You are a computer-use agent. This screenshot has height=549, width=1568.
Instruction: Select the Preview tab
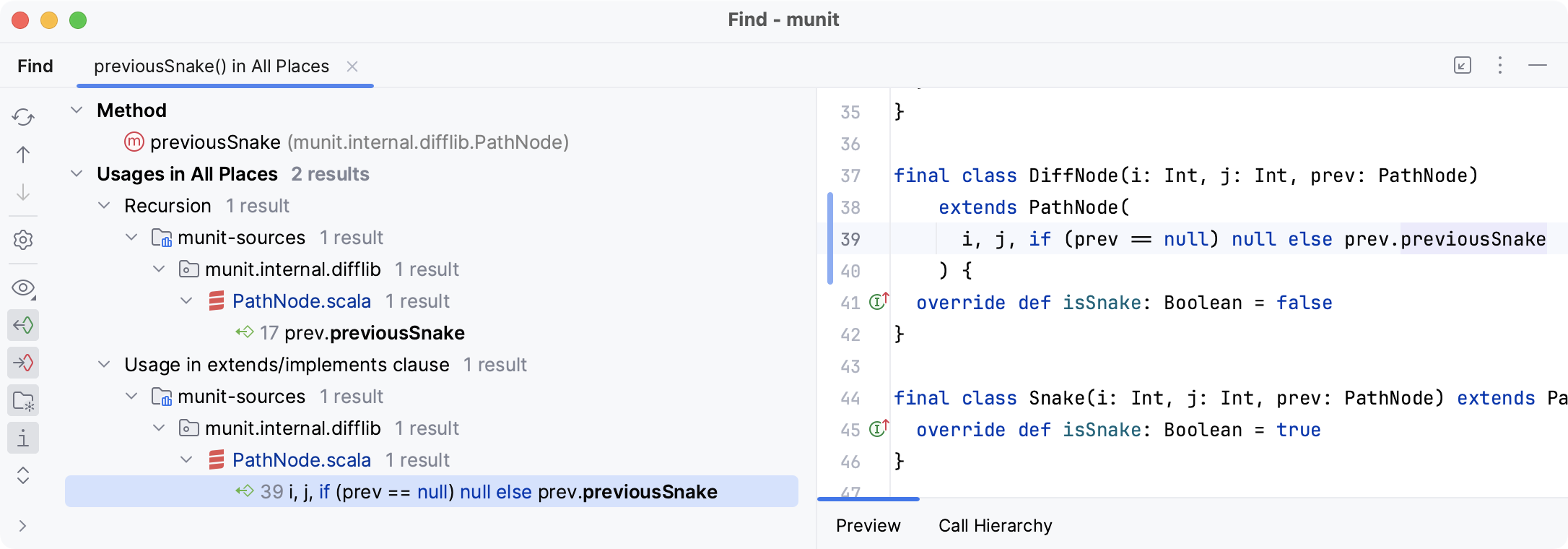coord(868,525)
